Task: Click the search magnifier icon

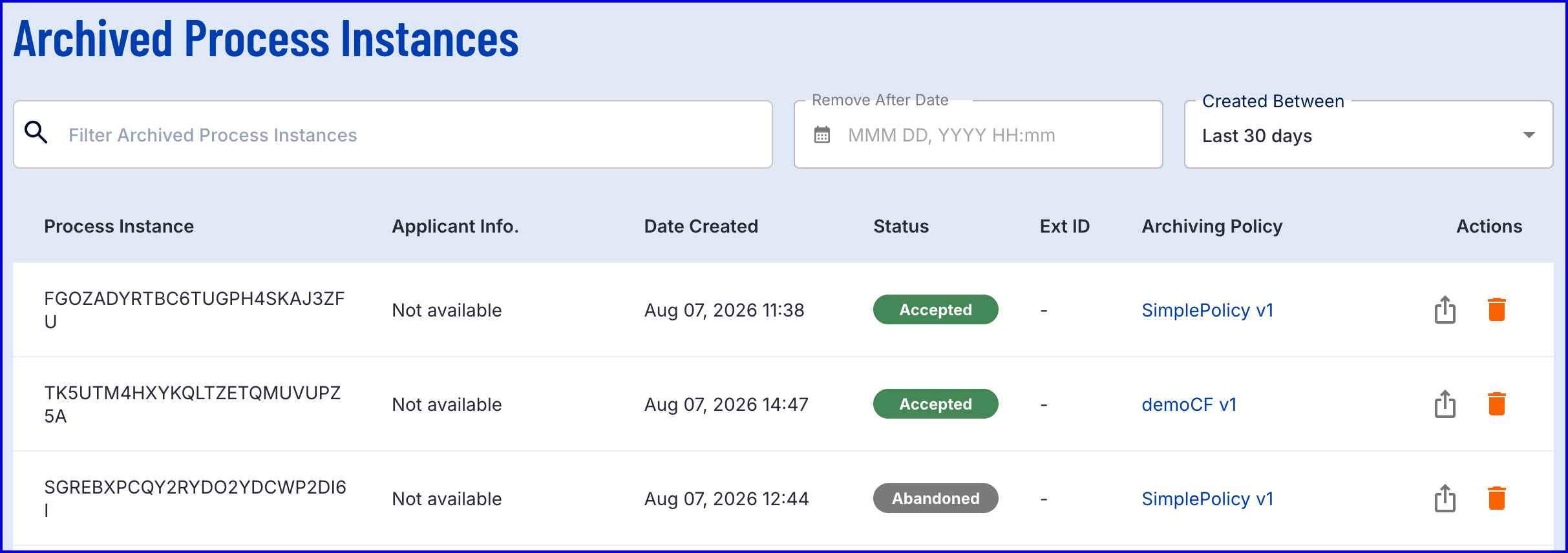Action: 36,132
